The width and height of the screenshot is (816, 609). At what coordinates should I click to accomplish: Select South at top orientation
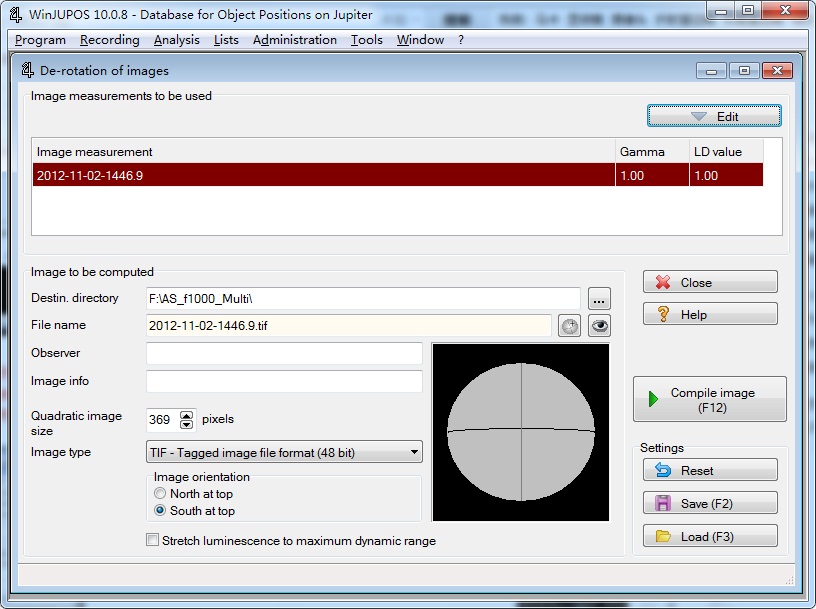[x=160, y=511]
